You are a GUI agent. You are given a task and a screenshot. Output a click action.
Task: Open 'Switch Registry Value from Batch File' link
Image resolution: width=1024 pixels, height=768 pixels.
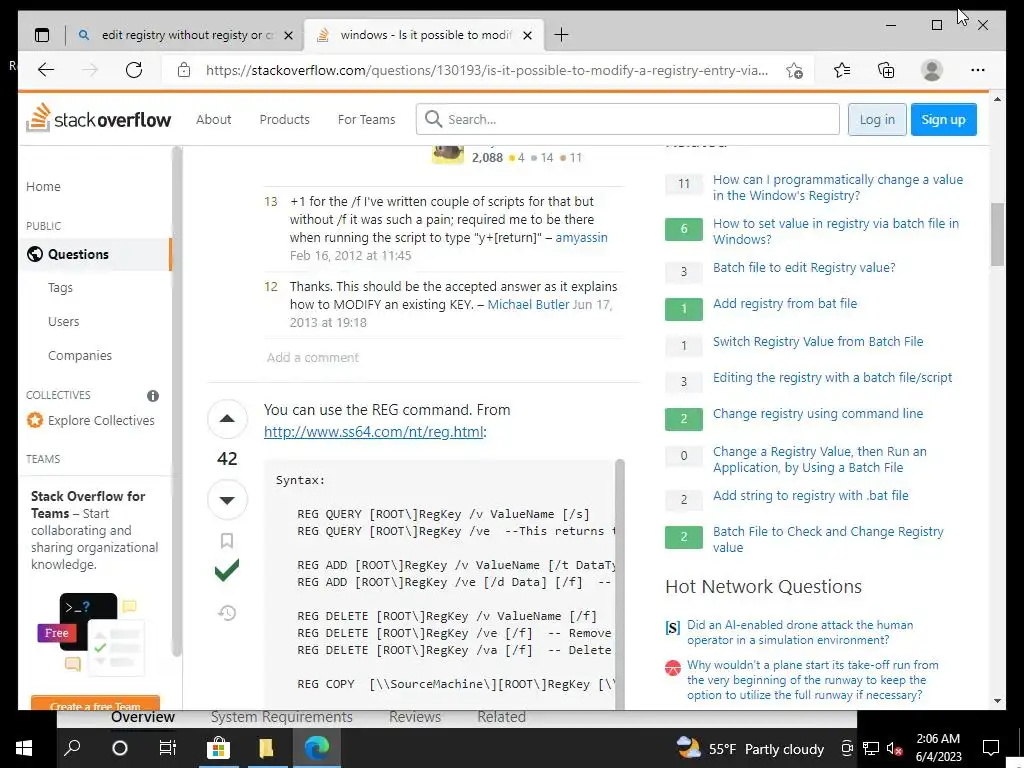[818, 342]
